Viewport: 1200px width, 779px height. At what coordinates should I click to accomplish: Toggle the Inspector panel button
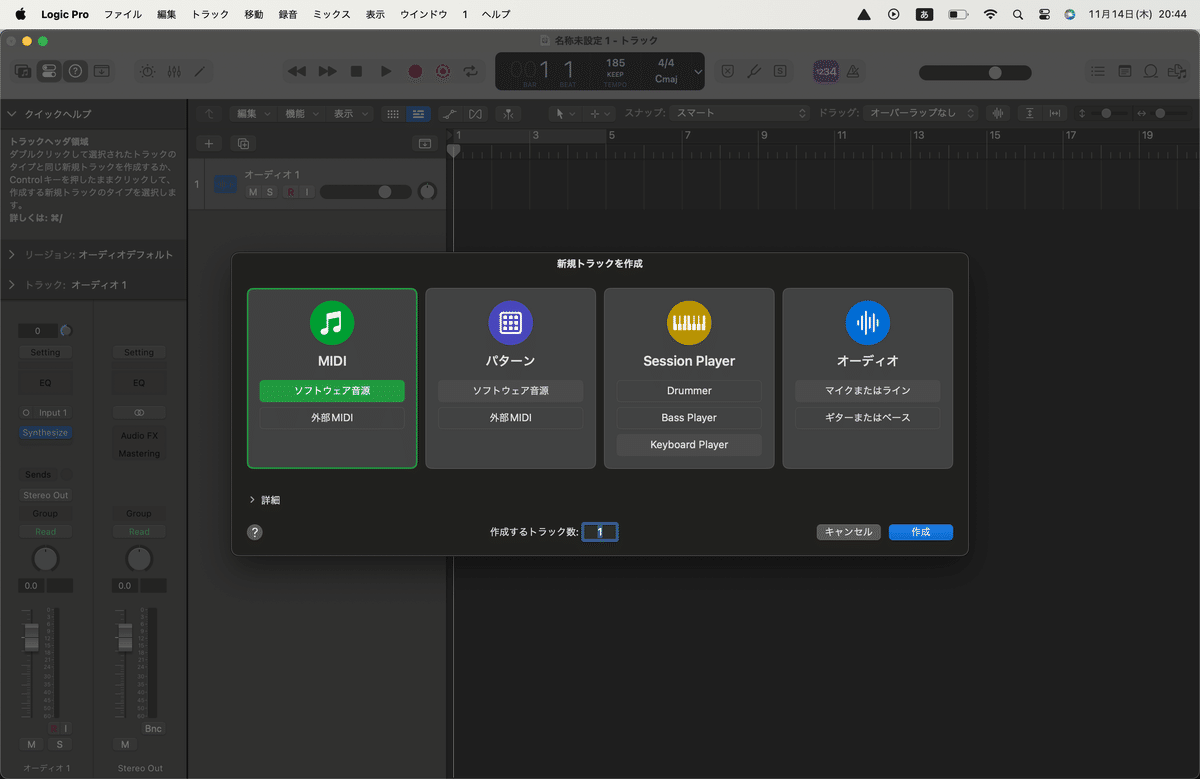[48, 71]
